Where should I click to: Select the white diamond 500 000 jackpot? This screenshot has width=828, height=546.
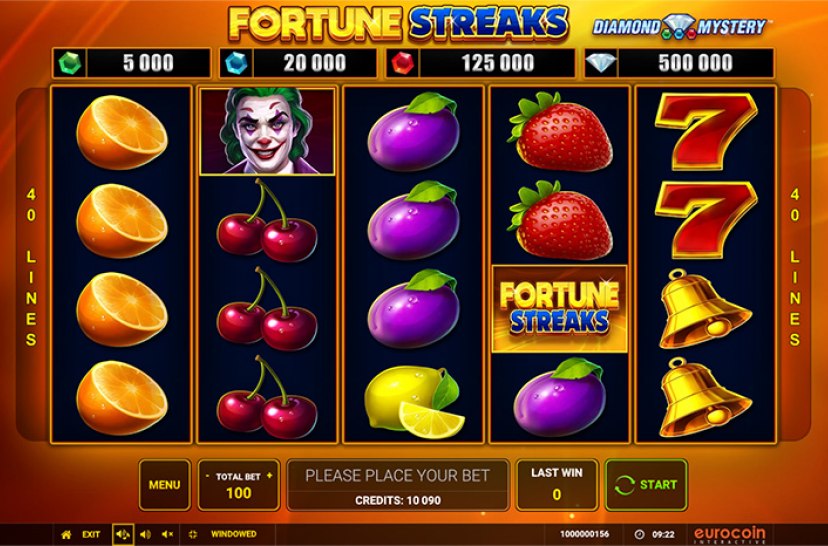click(679, 63)
